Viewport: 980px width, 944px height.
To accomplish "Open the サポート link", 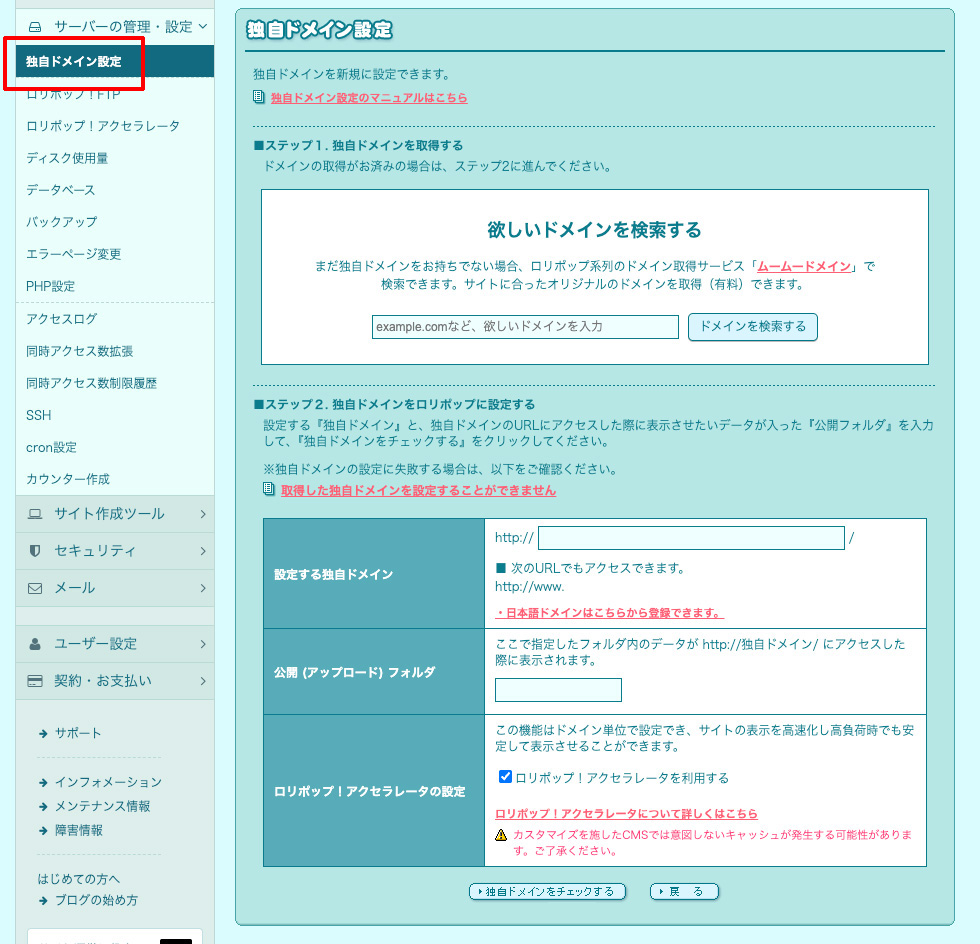I will pos(78,733).
